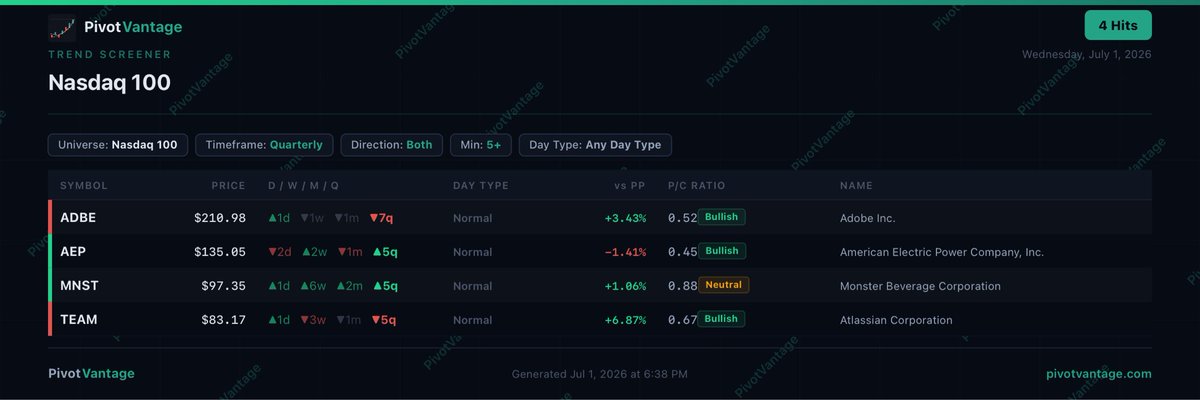Screen dimensions: 1200x400
Task: Click the Bullish badge in ADBE row
Action: tap(722, 217)
